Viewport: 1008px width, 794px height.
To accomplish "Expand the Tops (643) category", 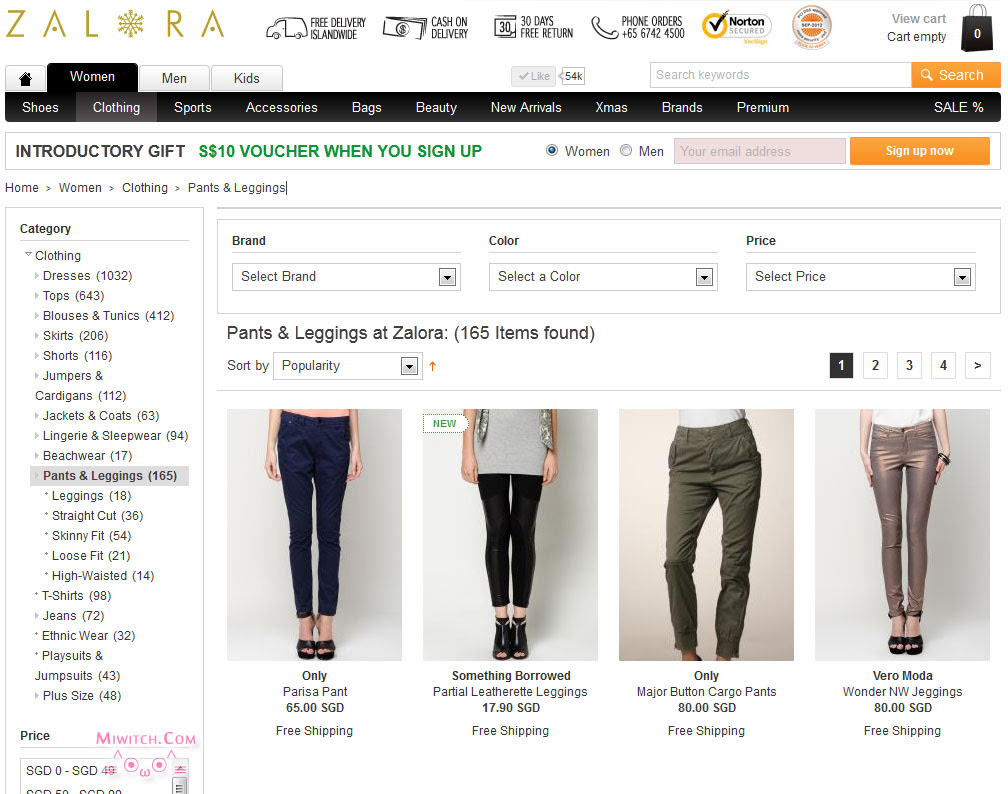I will [37, 296].
